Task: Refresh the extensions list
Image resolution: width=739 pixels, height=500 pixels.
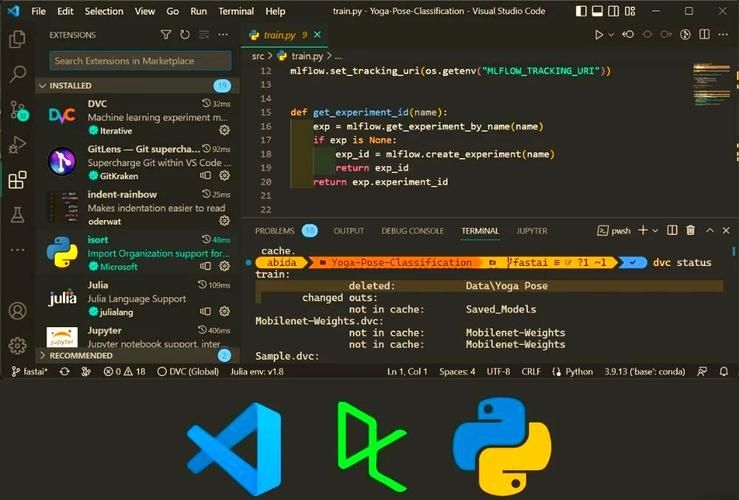Action: click(x=185, y=35)
